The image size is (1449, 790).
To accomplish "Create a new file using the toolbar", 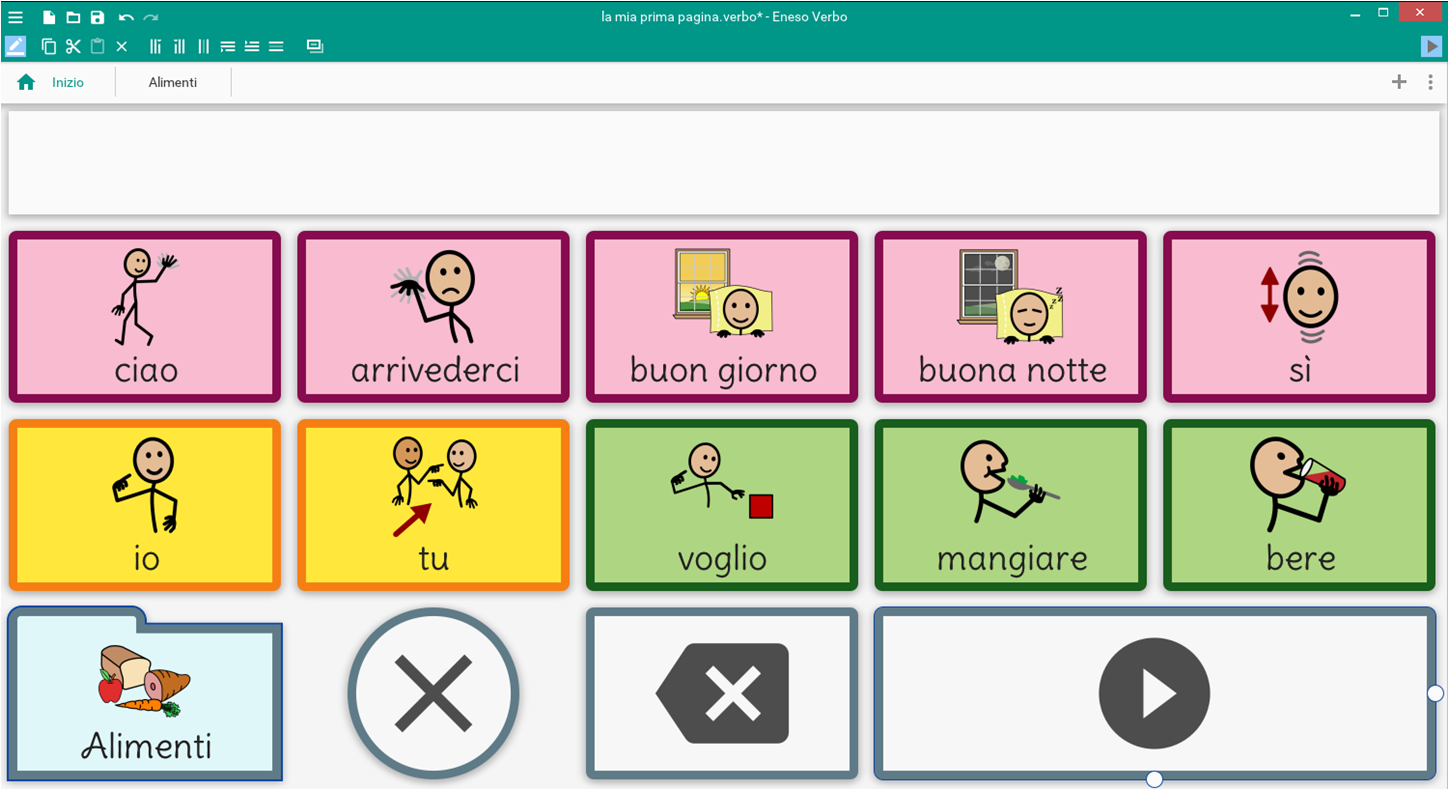I will pos(49,17).
